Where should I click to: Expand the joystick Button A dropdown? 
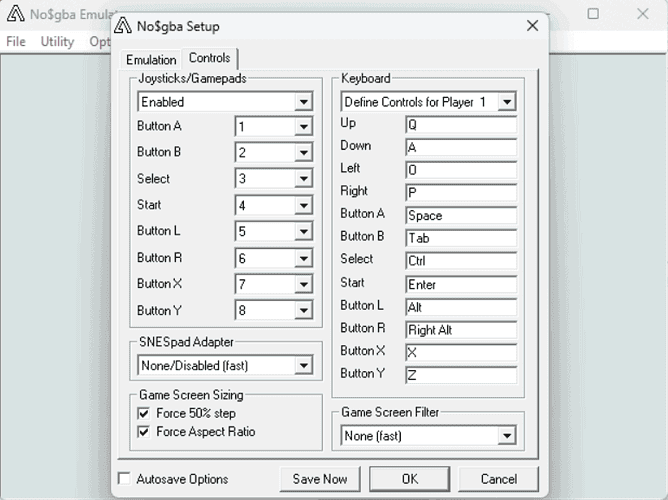pos(274,126)
